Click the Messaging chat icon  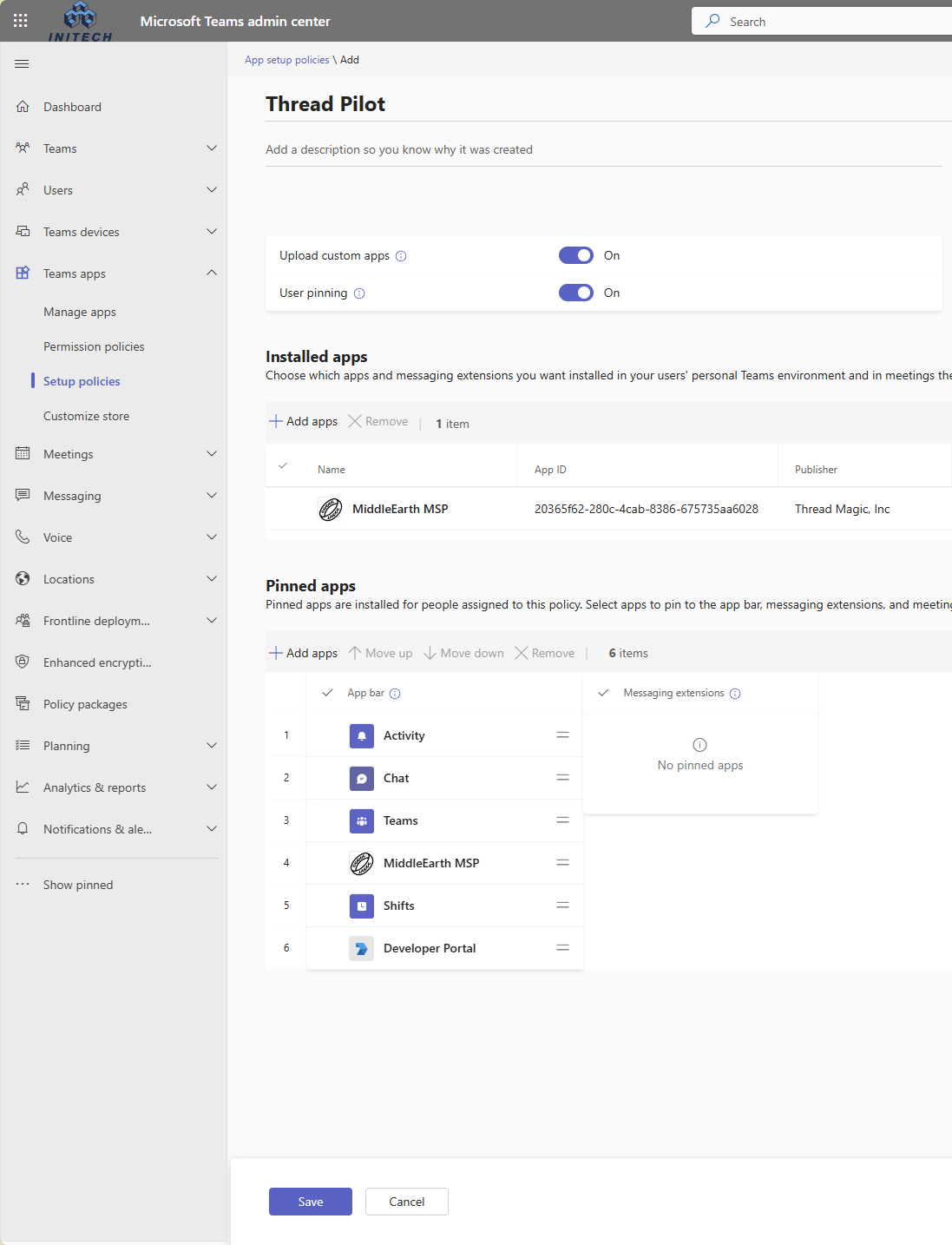click(x=23, y=496)
